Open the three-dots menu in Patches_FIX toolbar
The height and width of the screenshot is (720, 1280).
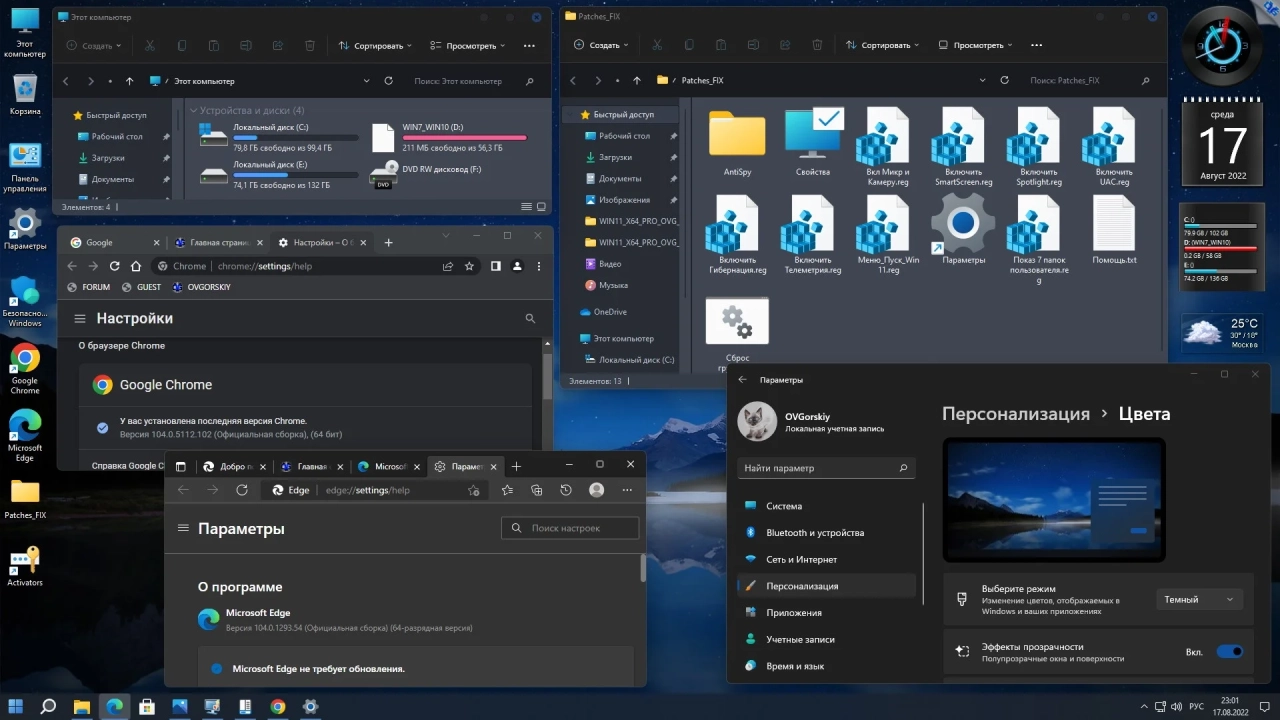(x=1036, y=45)
